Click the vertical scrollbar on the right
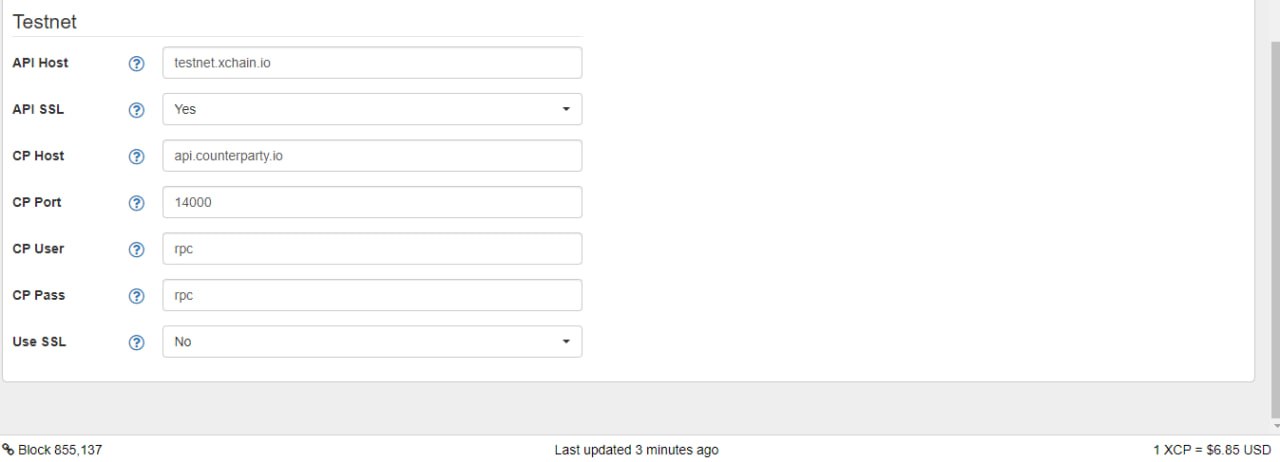Screen dimensions: 1280x462 point(1274,228)
